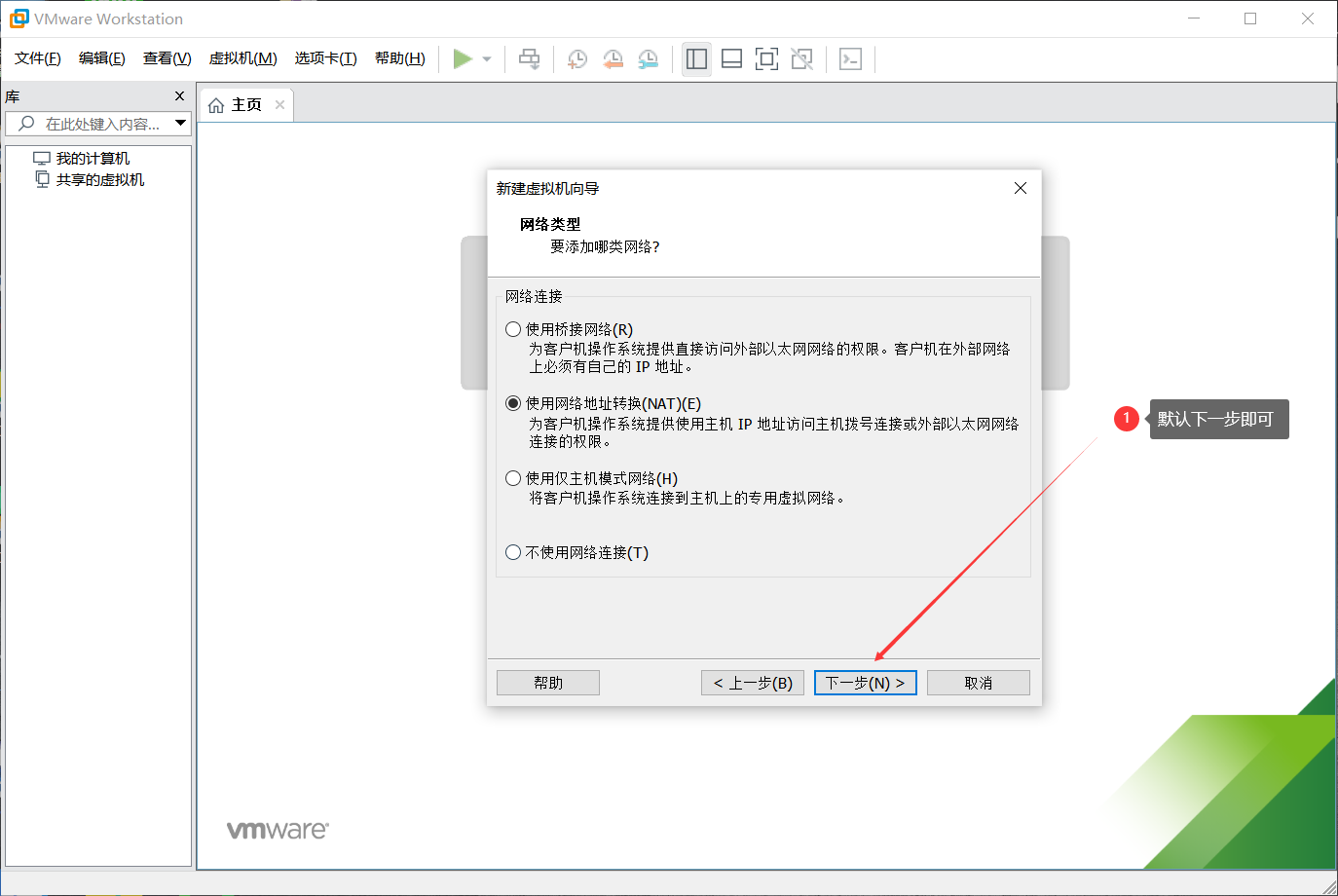Open the 文件(F) menu

click(x=38, y=58)
